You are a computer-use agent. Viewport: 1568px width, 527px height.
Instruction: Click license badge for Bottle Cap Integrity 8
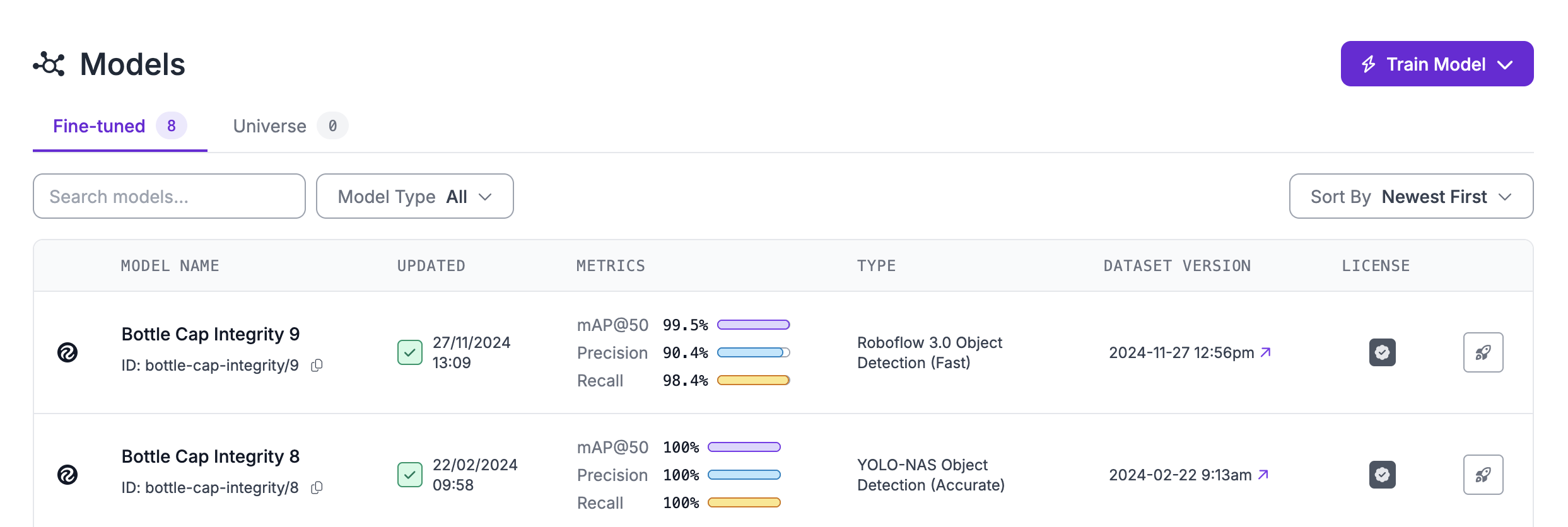(1382, 475)
